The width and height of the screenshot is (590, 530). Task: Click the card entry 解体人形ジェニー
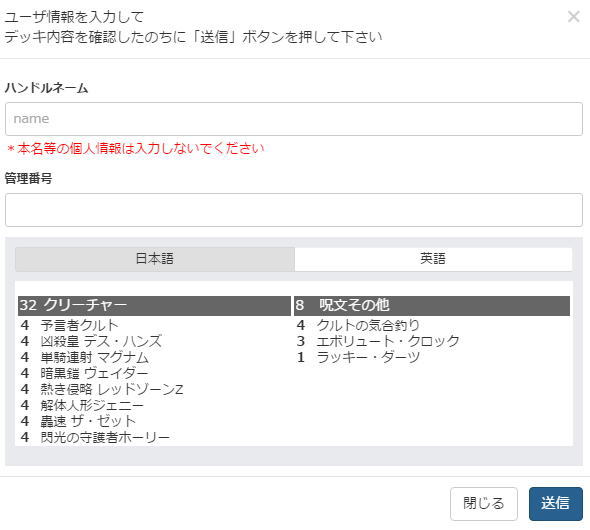coord(92,405)
